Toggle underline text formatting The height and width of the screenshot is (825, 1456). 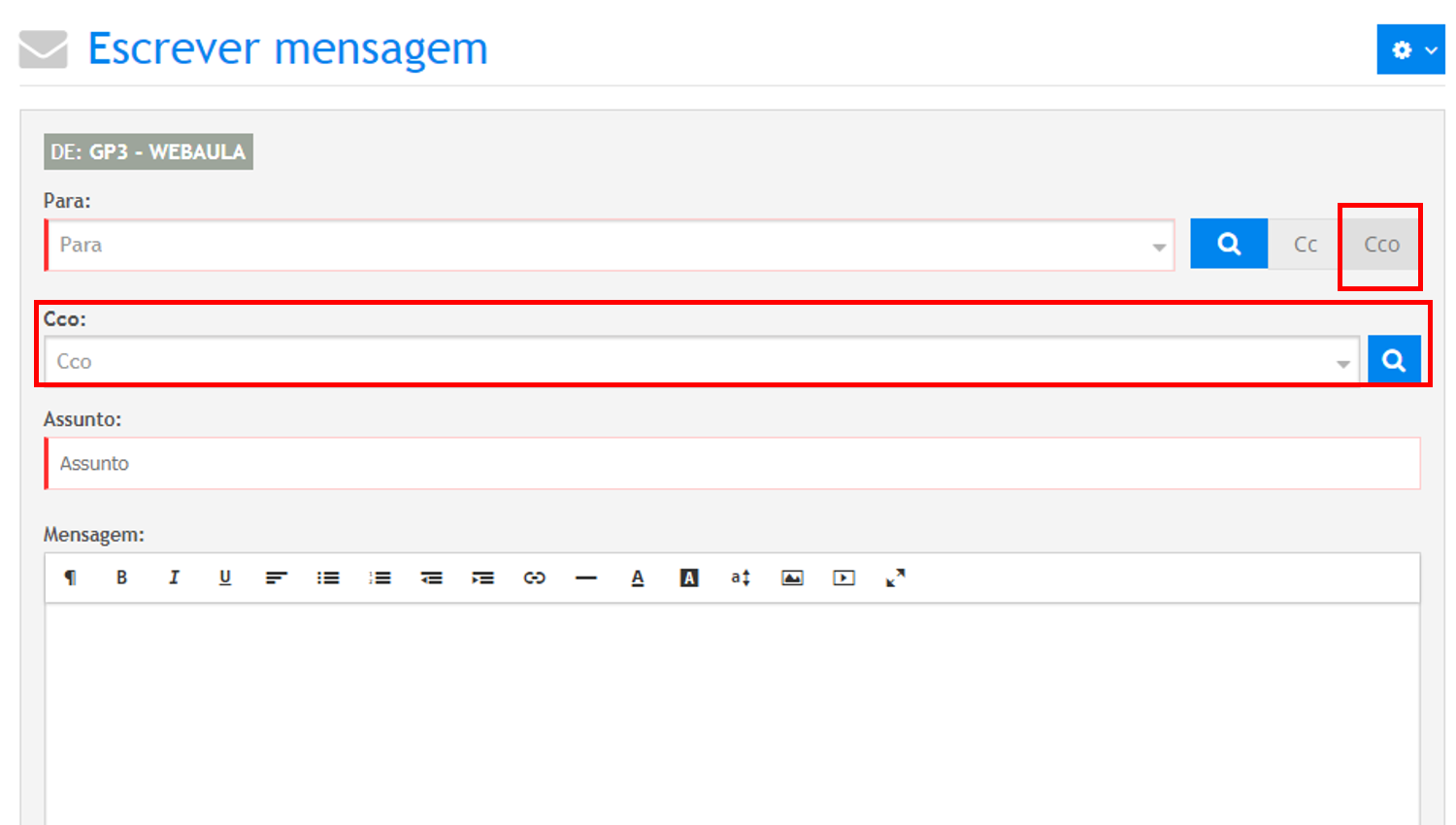coord(225,577)
